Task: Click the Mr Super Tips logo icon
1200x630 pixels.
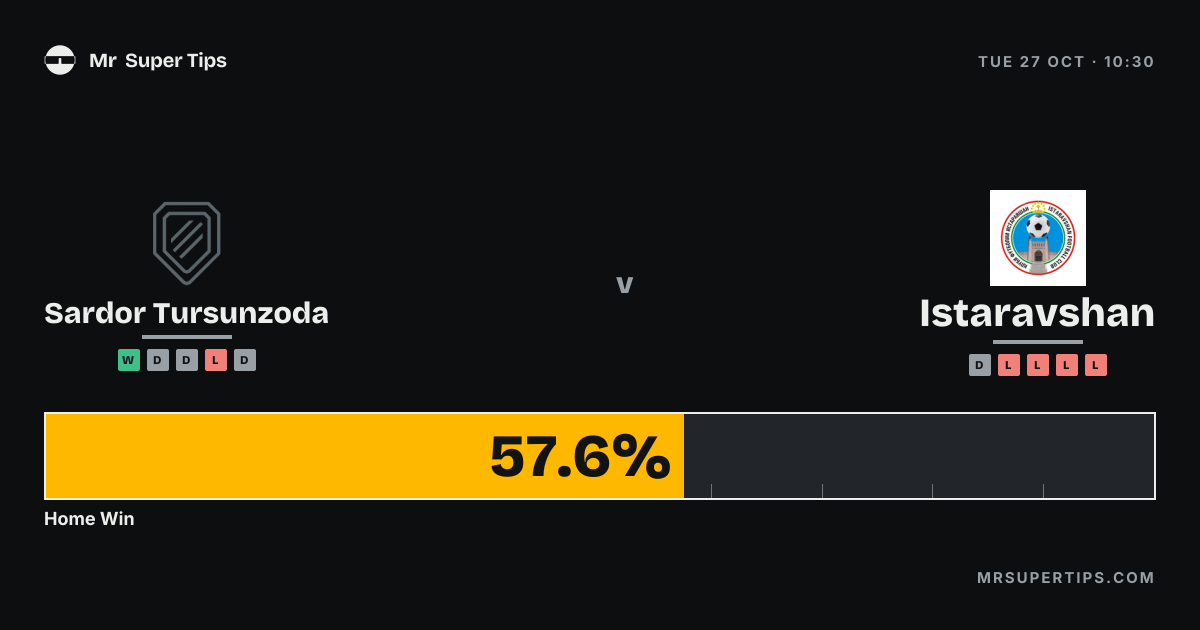Action: point(60,60)
